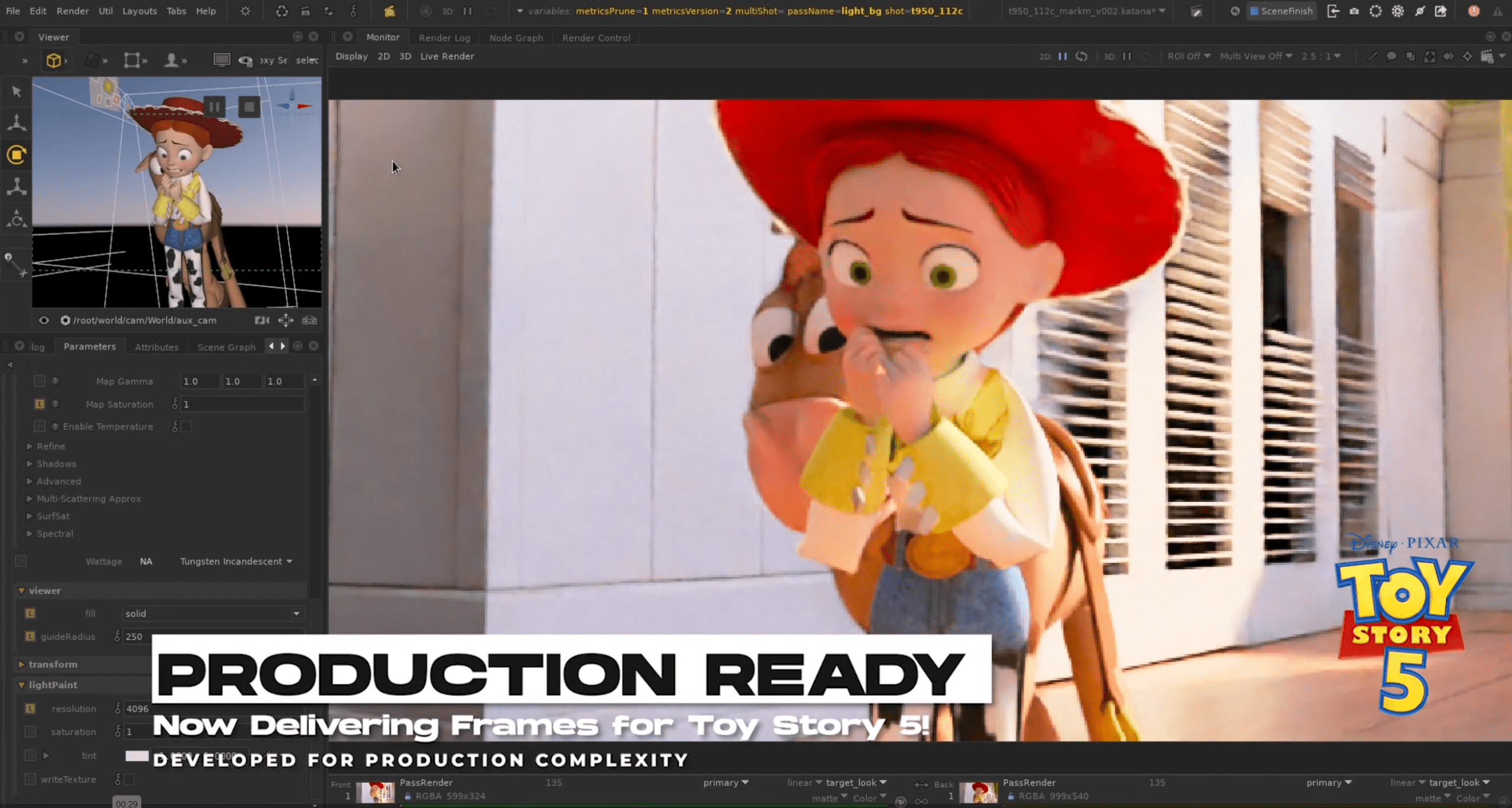Screen dimensions: 1512x808
Task: Pick a pixel with the eyedropper tool
Action: click(1371, 56)
